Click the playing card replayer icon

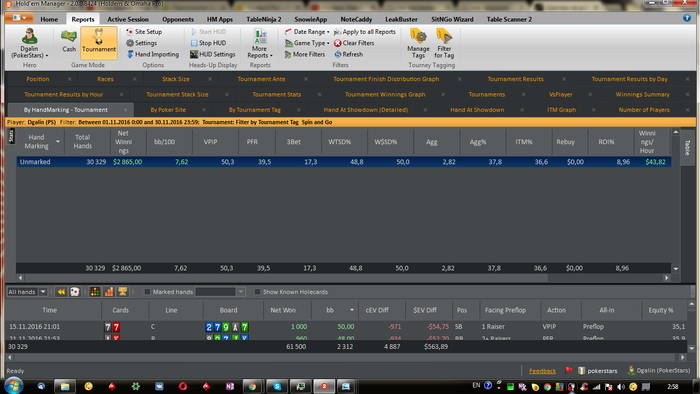coord(75,292)
